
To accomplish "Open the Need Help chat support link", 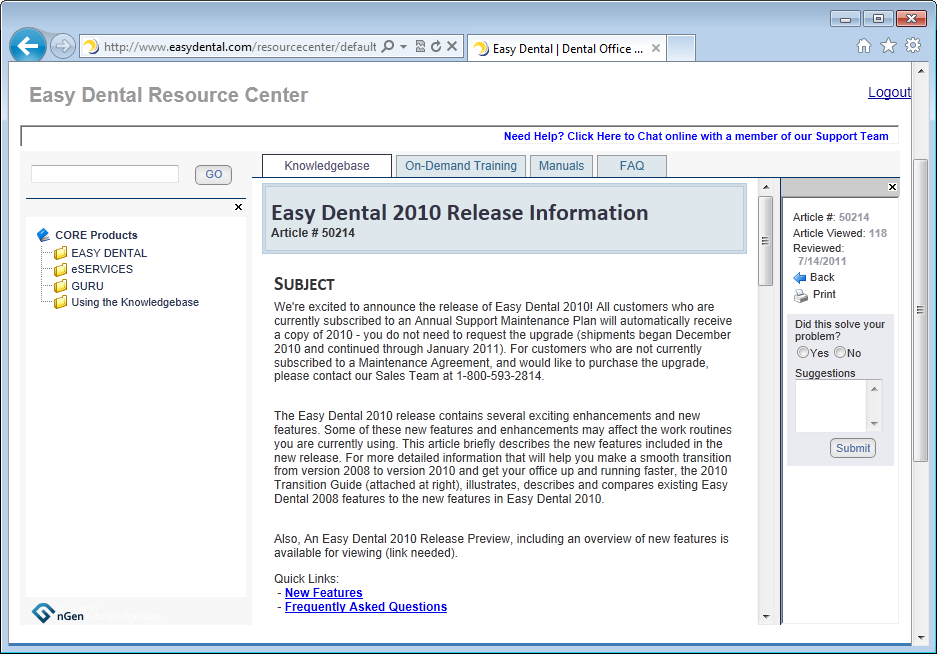I will click(x=696, y=136).
